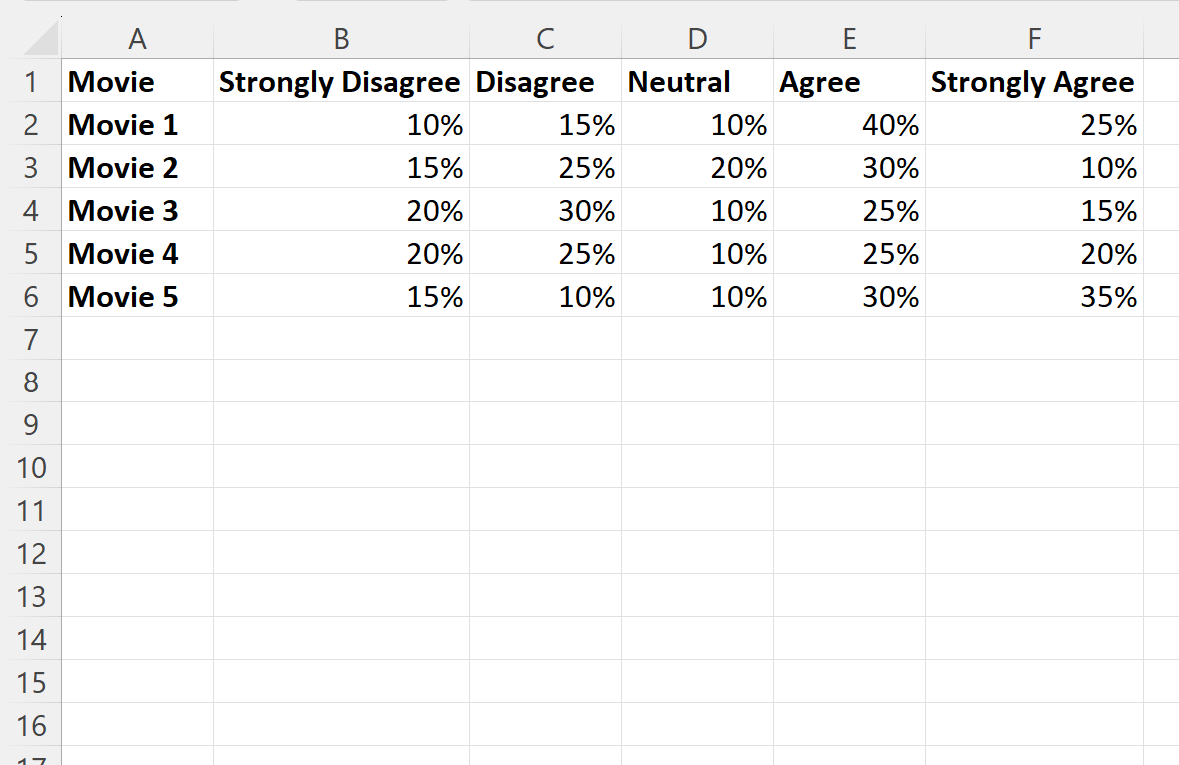Select row 1 header
The height and width of the screenshot is (765, 1179).
31,82
